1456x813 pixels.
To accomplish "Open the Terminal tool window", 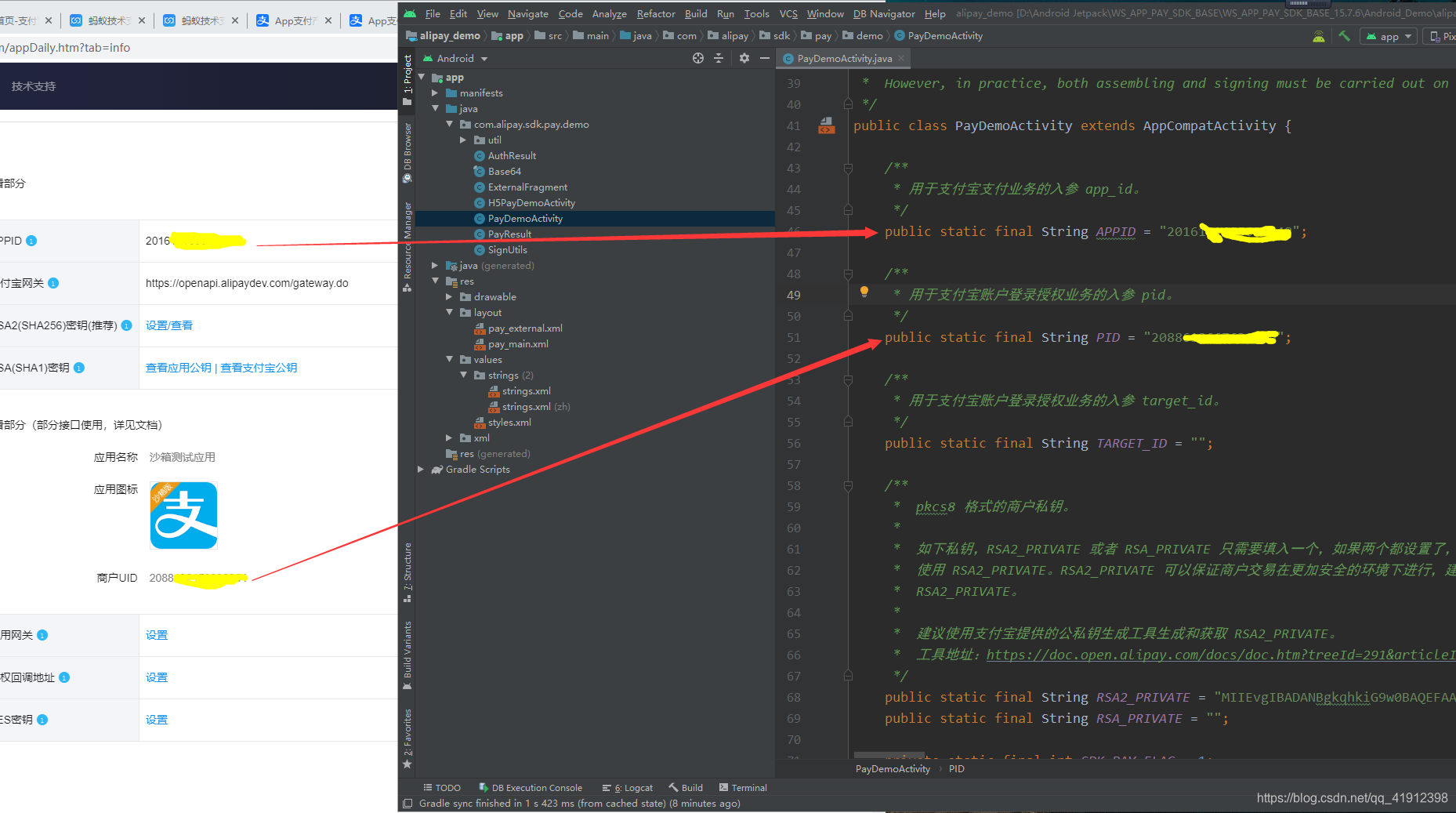I will (744, 788).
